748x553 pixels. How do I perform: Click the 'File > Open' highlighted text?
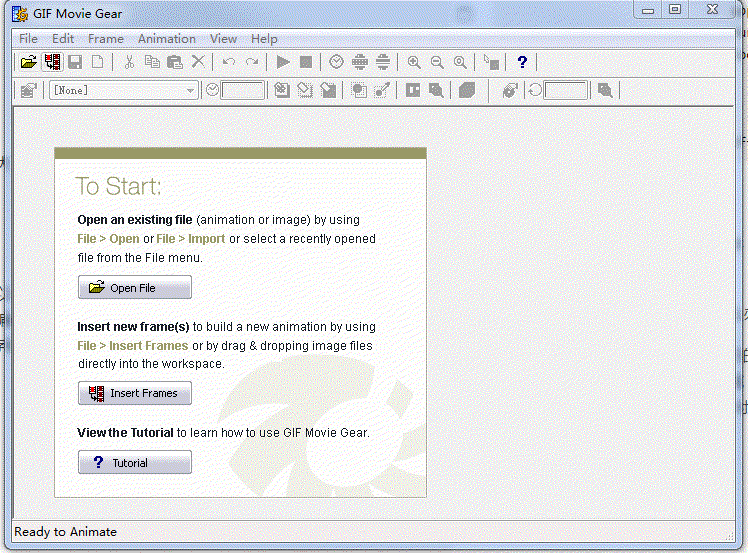[108, 239]
